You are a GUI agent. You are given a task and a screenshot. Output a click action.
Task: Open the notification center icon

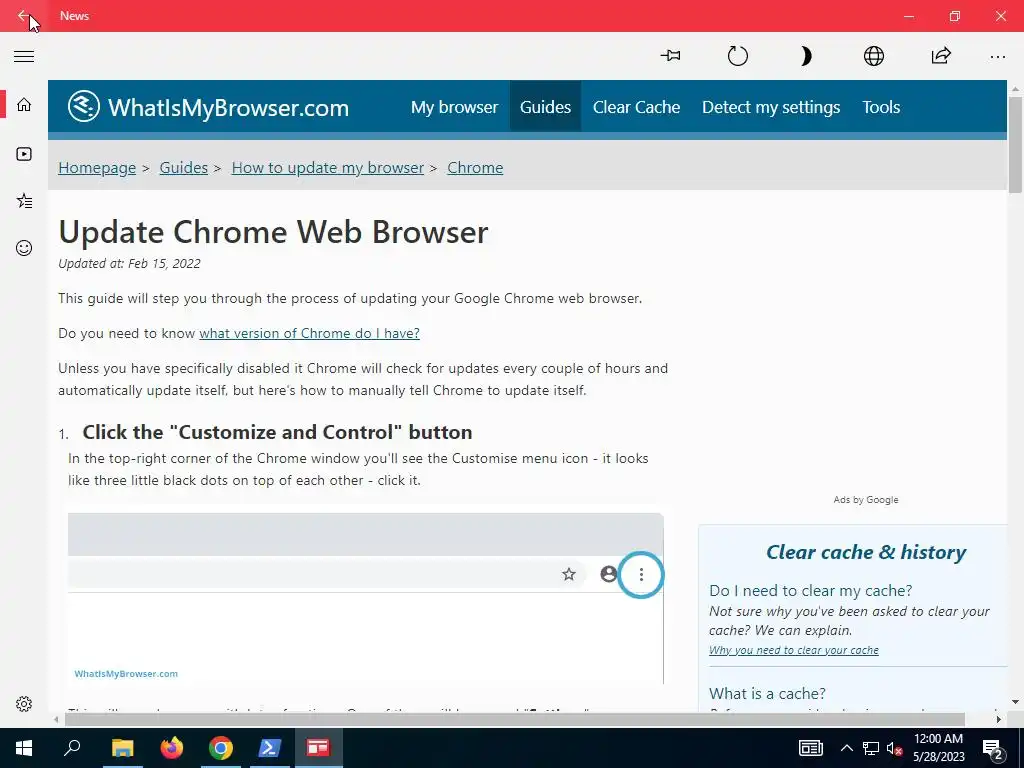993,748
